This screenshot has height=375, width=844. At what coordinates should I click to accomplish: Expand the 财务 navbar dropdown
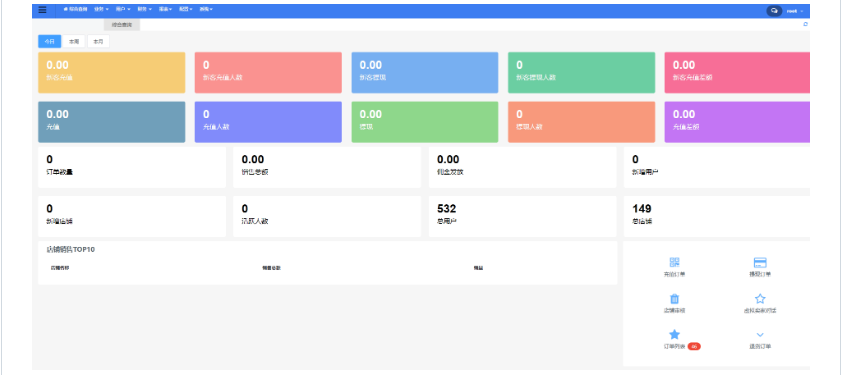click(x=144, y=10)
